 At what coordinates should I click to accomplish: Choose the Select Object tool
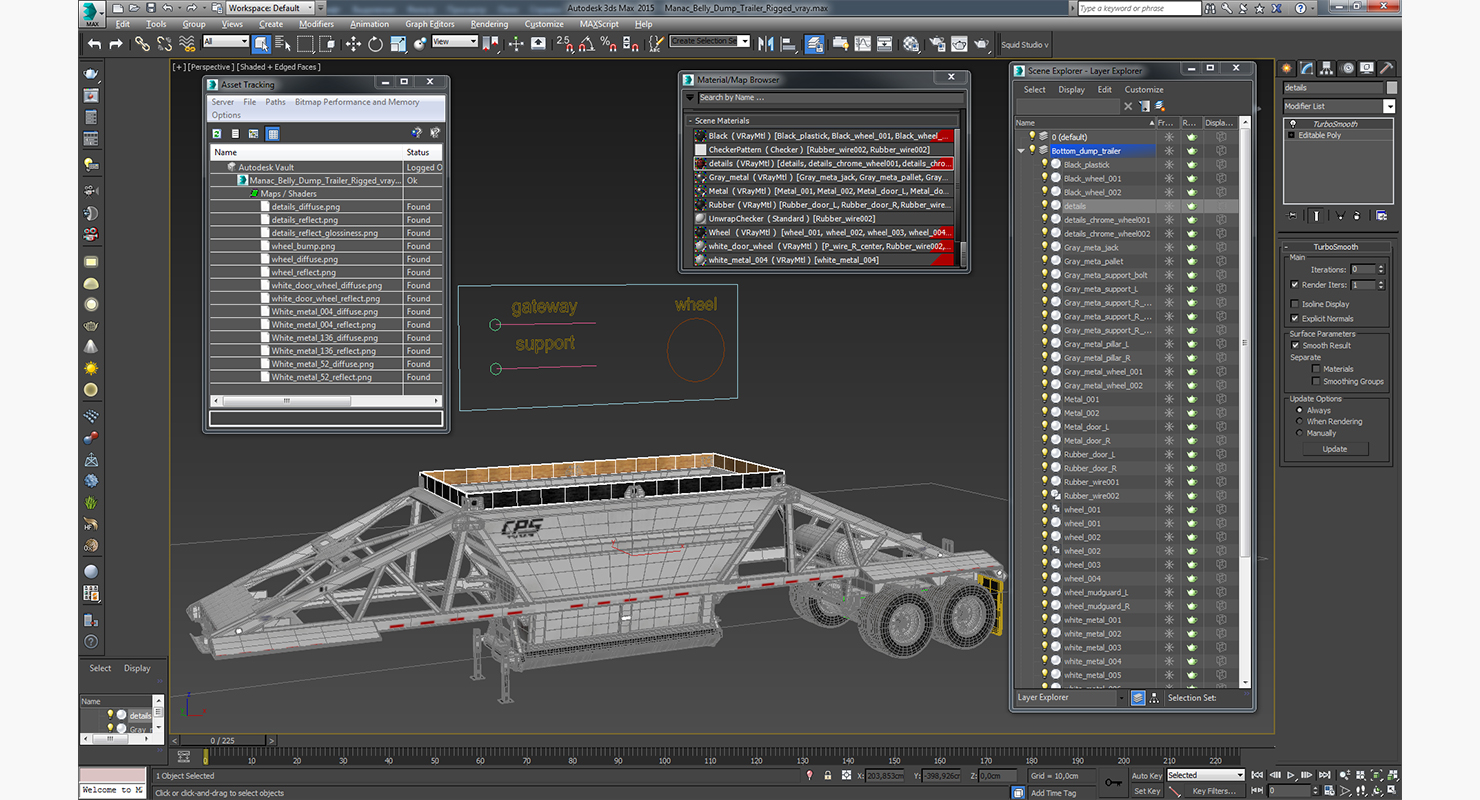[261, 44]
